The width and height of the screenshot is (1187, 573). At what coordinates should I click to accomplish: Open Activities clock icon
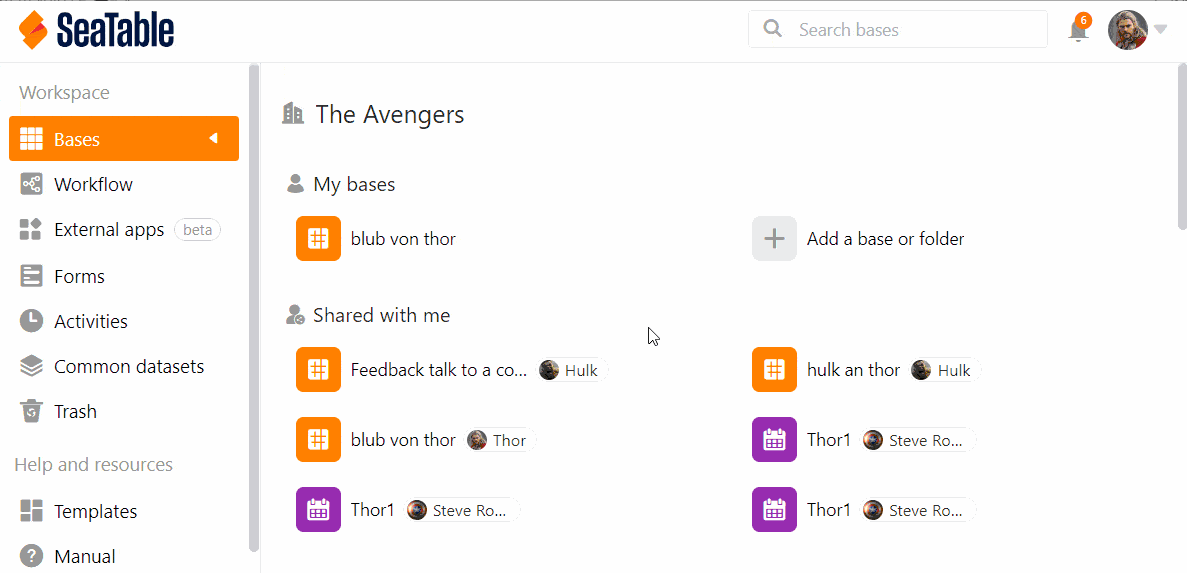tap(32, 321)
